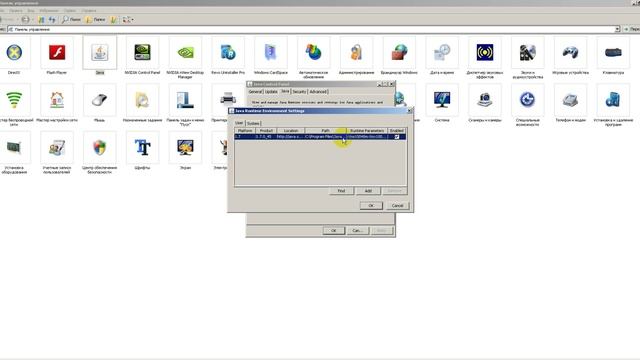Screen dimensions: 640x360
Task: Open the Security Center icon
Action: (x=100, y=148)
